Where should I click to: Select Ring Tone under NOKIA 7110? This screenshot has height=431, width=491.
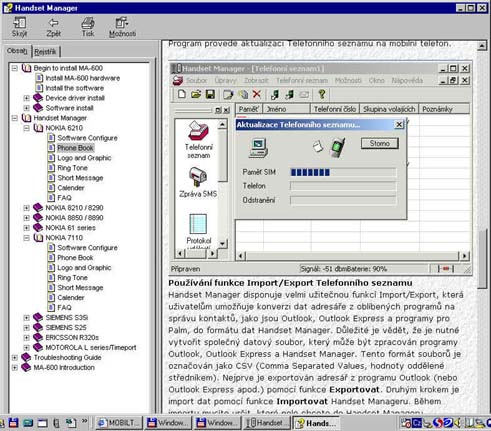pyautogui.click(x=72, y=278)
